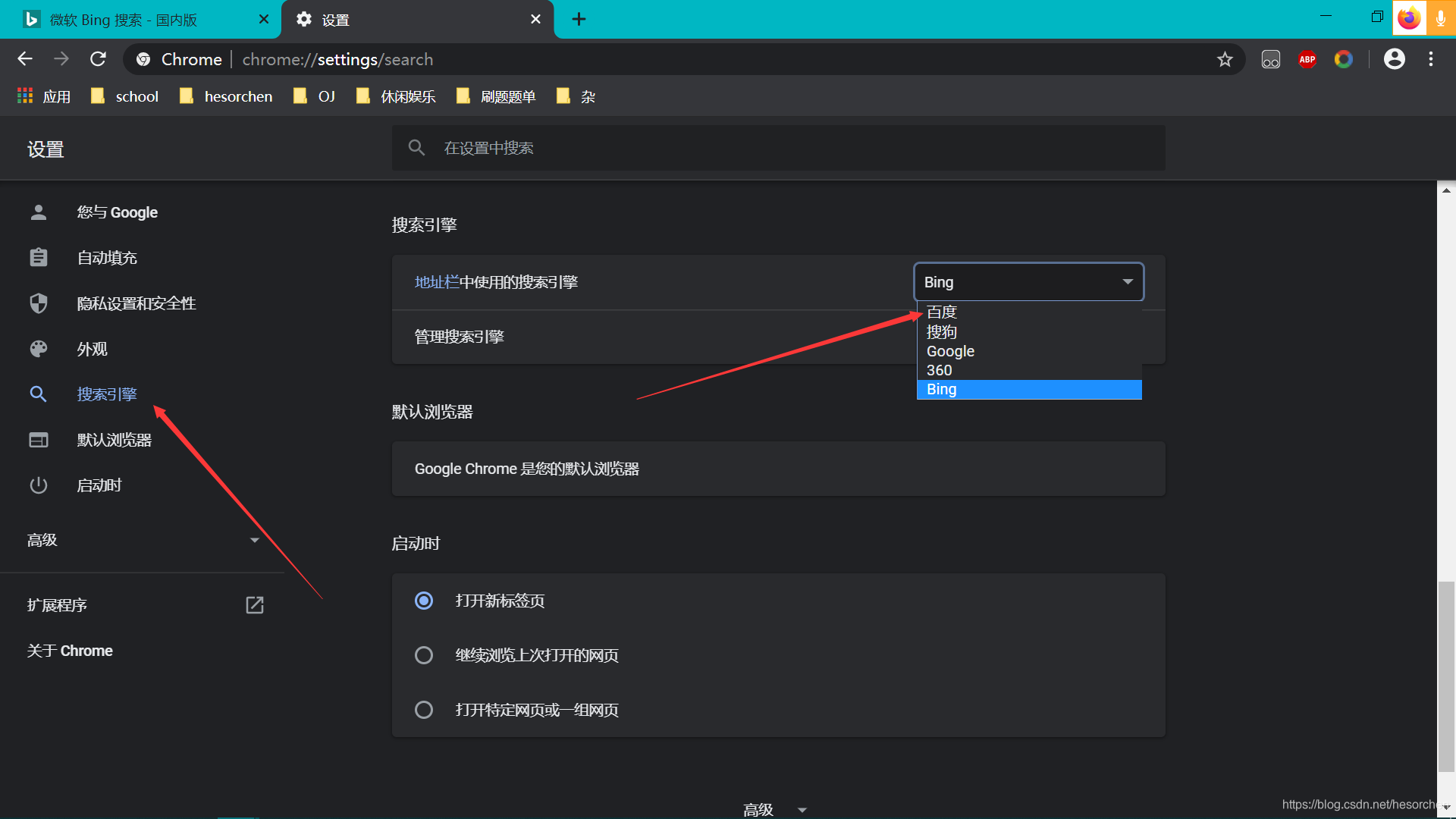Switch to 微软 Bing 搜索 tab

pos(140,20)
